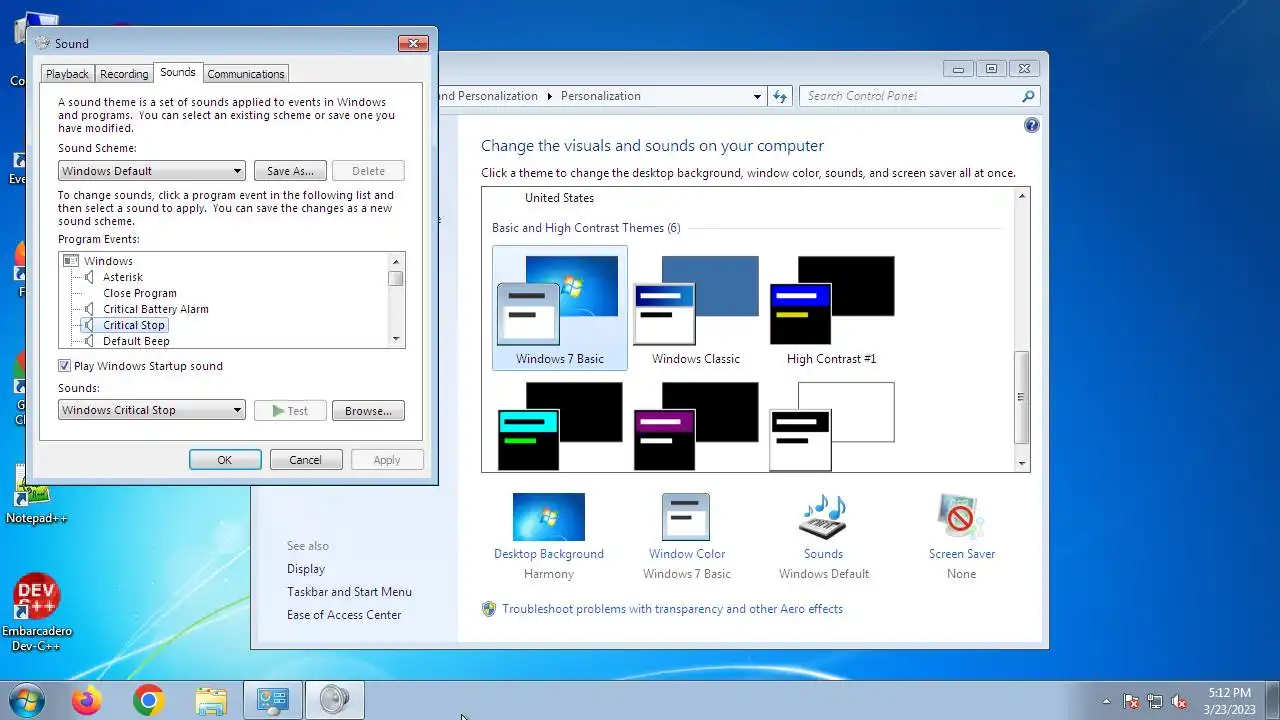Click the search magnifier in Control Panel
Viewport: 1280px width, 720px height.
tap(1027, 96)
